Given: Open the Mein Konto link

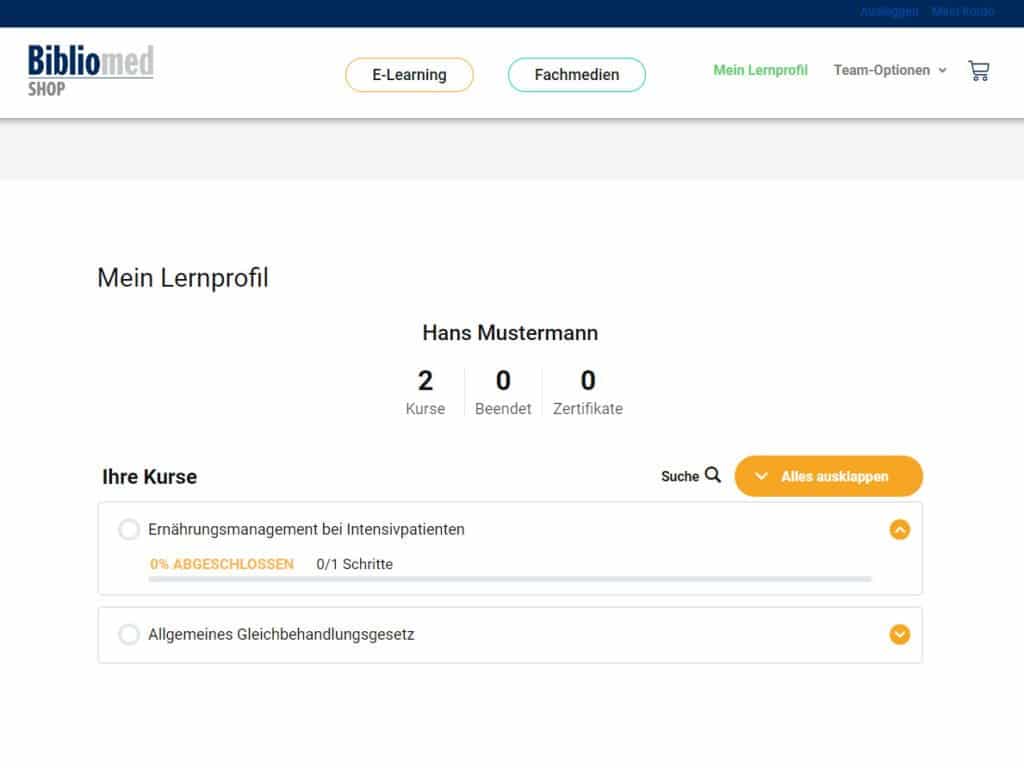Looking at the screenshot, I should click(x=962, y=12).
